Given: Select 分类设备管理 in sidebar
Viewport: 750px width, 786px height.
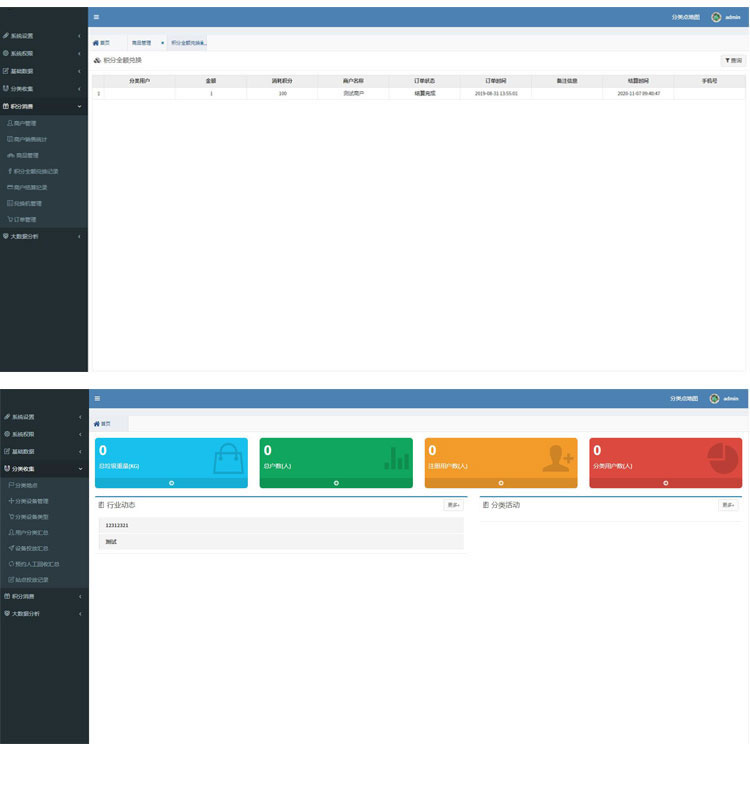Looking at the screenshot, I should click(x=31, y=501).
